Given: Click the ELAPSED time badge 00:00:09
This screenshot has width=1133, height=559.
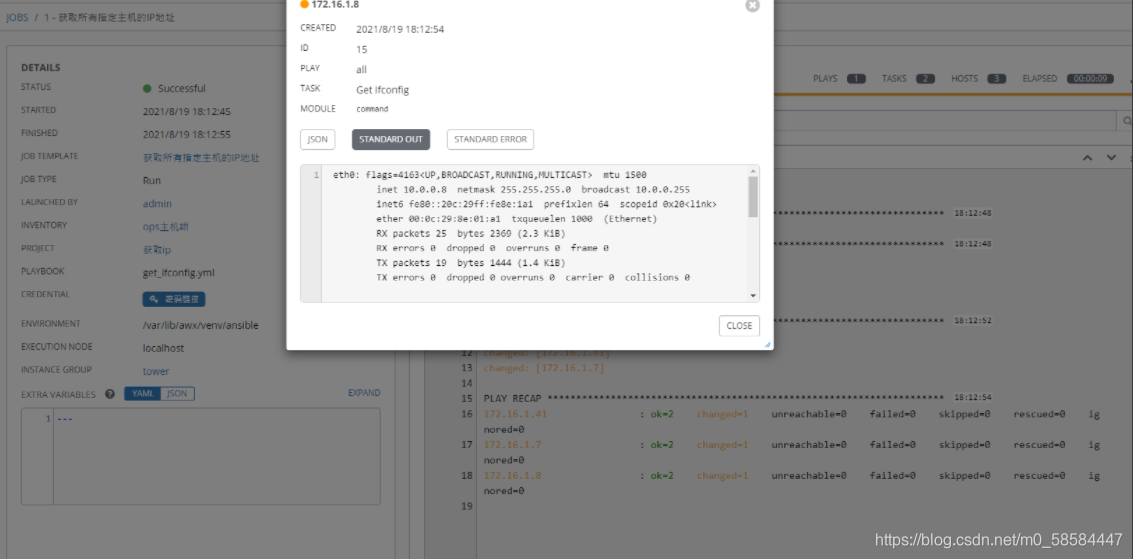Looking at the screenshot, I should (1091, 79).
